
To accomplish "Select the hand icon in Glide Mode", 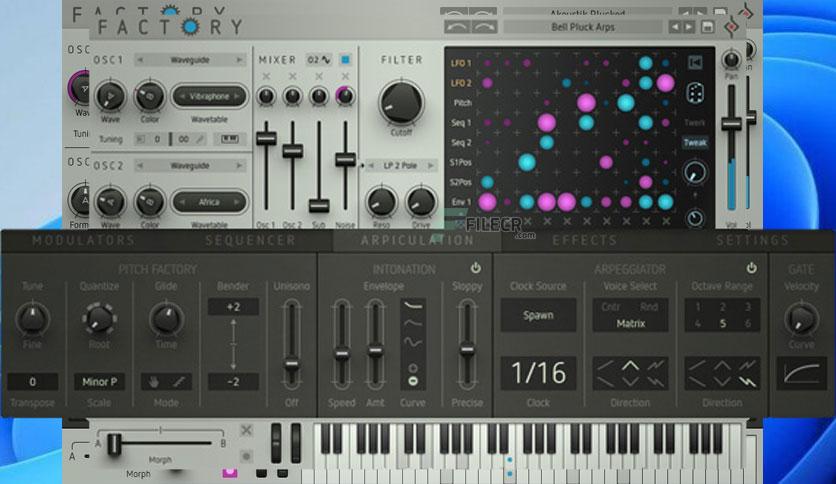I will click(154, 382).
